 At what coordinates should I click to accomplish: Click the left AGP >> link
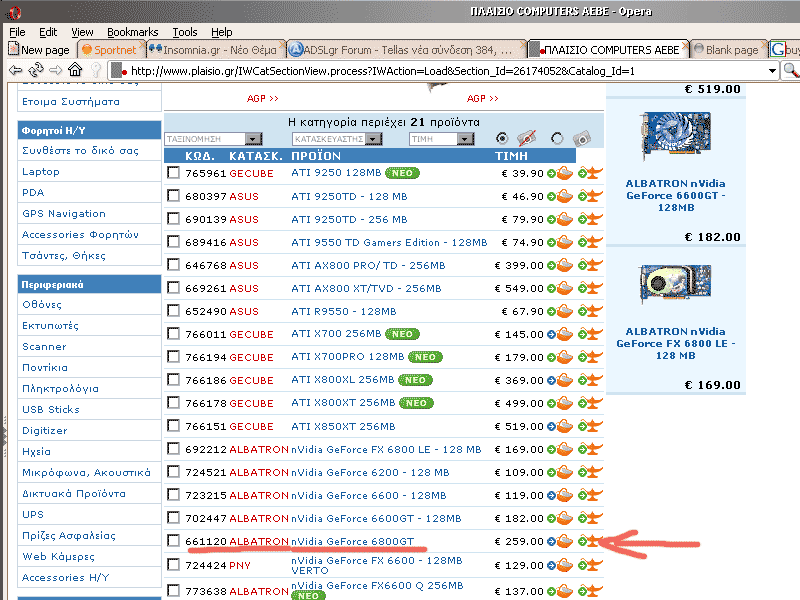(x=263, y=98)
